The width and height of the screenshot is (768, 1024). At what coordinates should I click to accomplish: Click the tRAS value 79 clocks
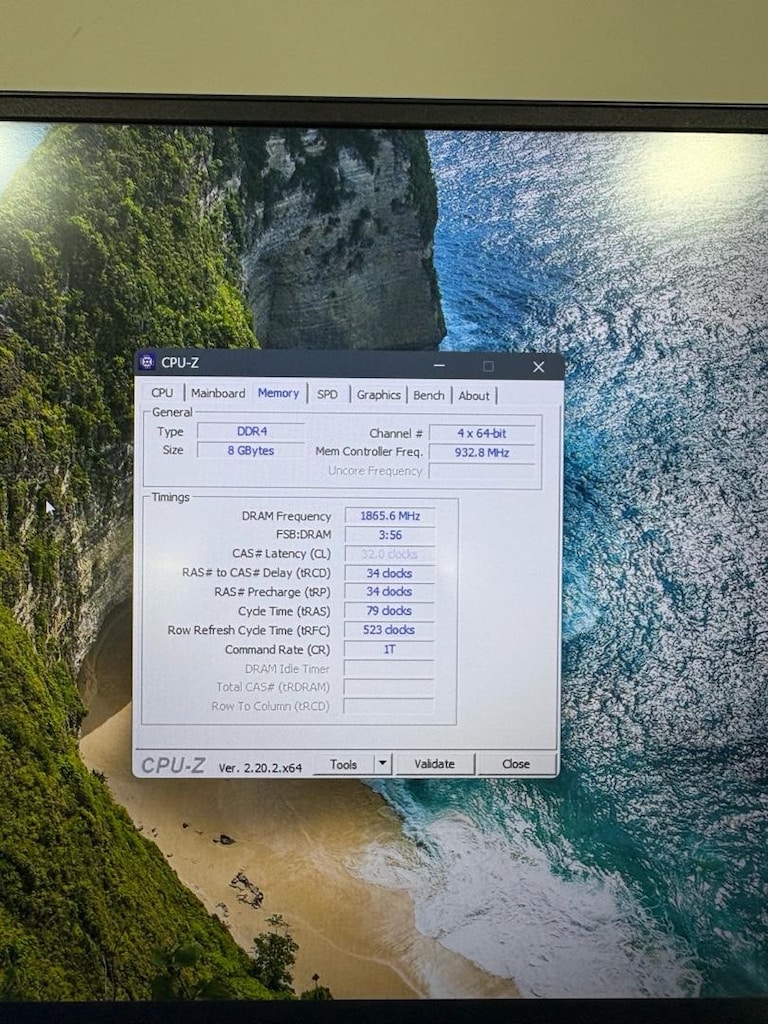tap(390, 611)
